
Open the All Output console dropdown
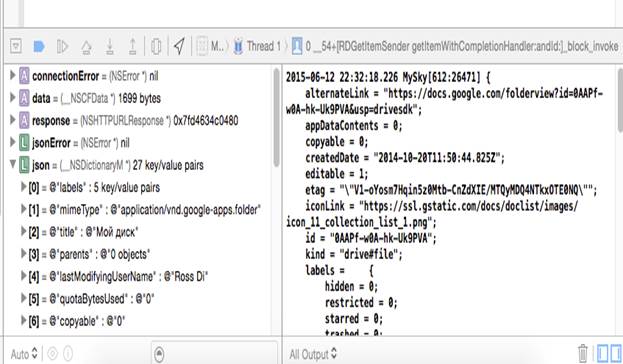313,354
